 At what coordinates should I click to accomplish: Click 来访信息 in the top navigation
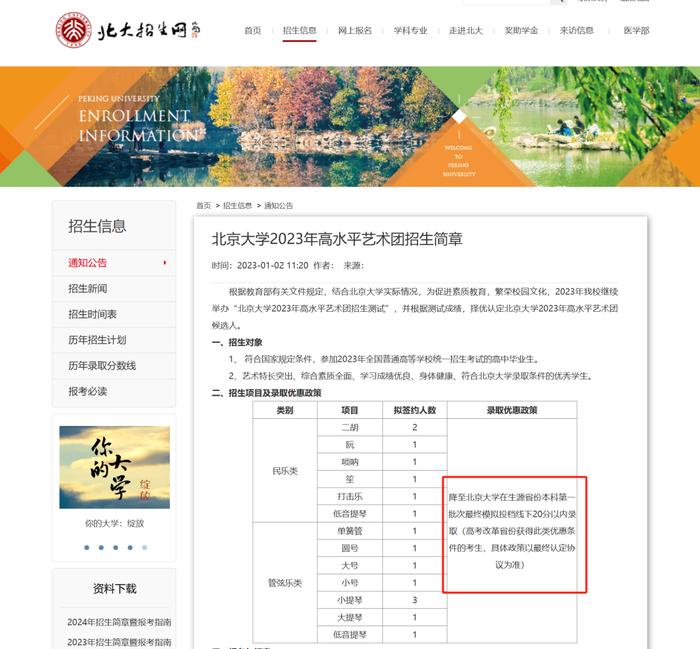coord(576,30)
